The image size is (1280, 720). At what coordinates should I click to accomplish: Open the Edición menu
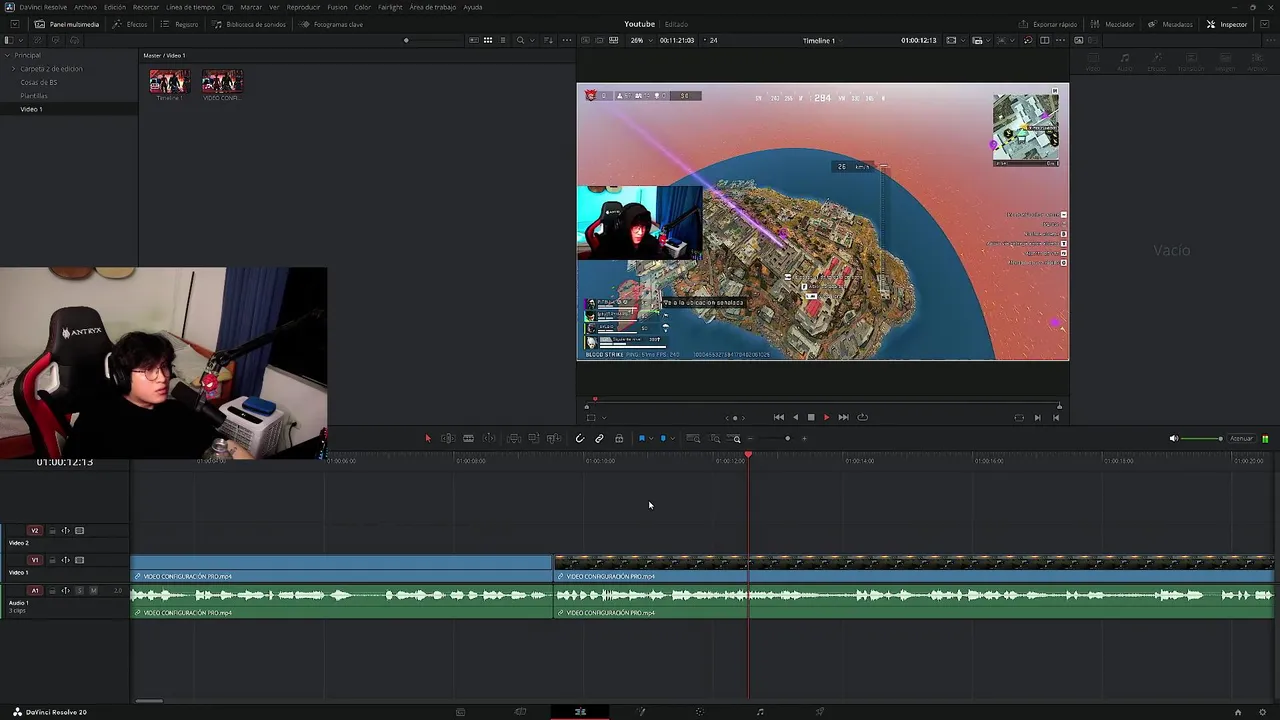tap(115, 7)
